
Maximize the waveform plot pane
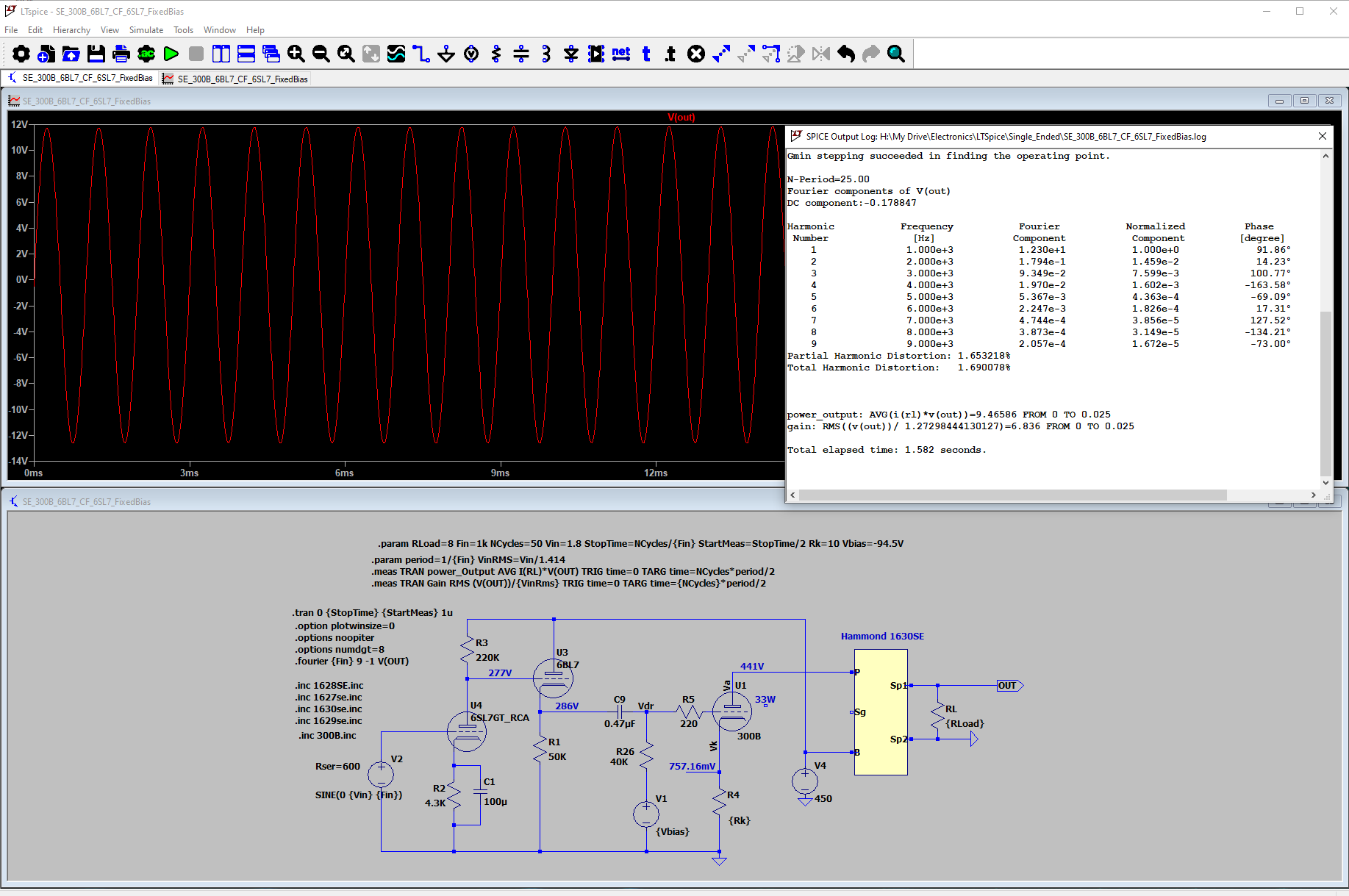tap(1304, 101)
